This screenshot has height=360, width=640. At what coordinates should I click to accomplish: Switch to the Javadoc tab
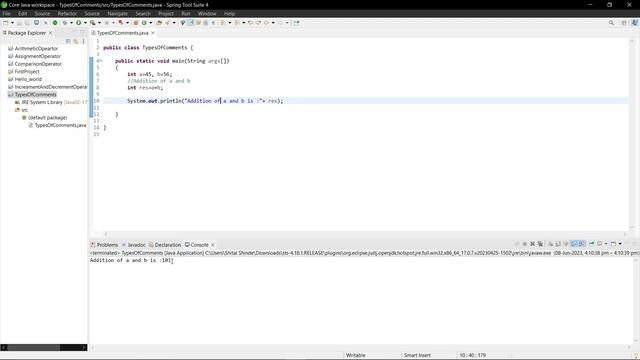point(133,245)
